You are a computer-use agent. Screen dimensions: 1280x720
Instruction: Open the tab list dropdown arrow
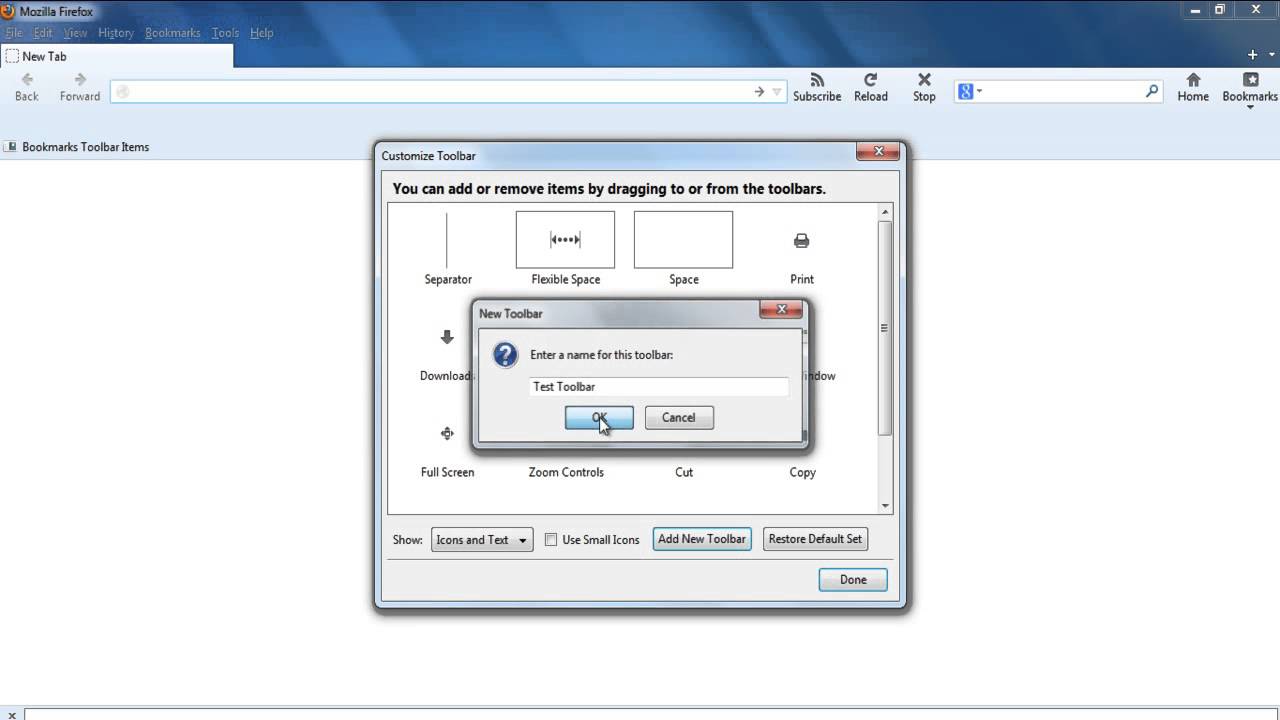click(1270, 55)
